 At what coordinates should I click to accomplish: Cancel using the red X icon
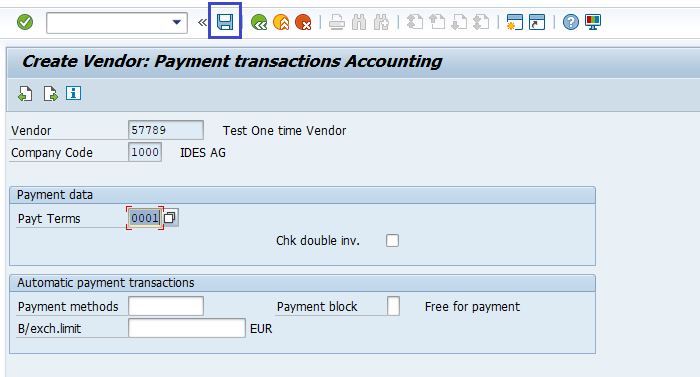[x=303, y=22]
